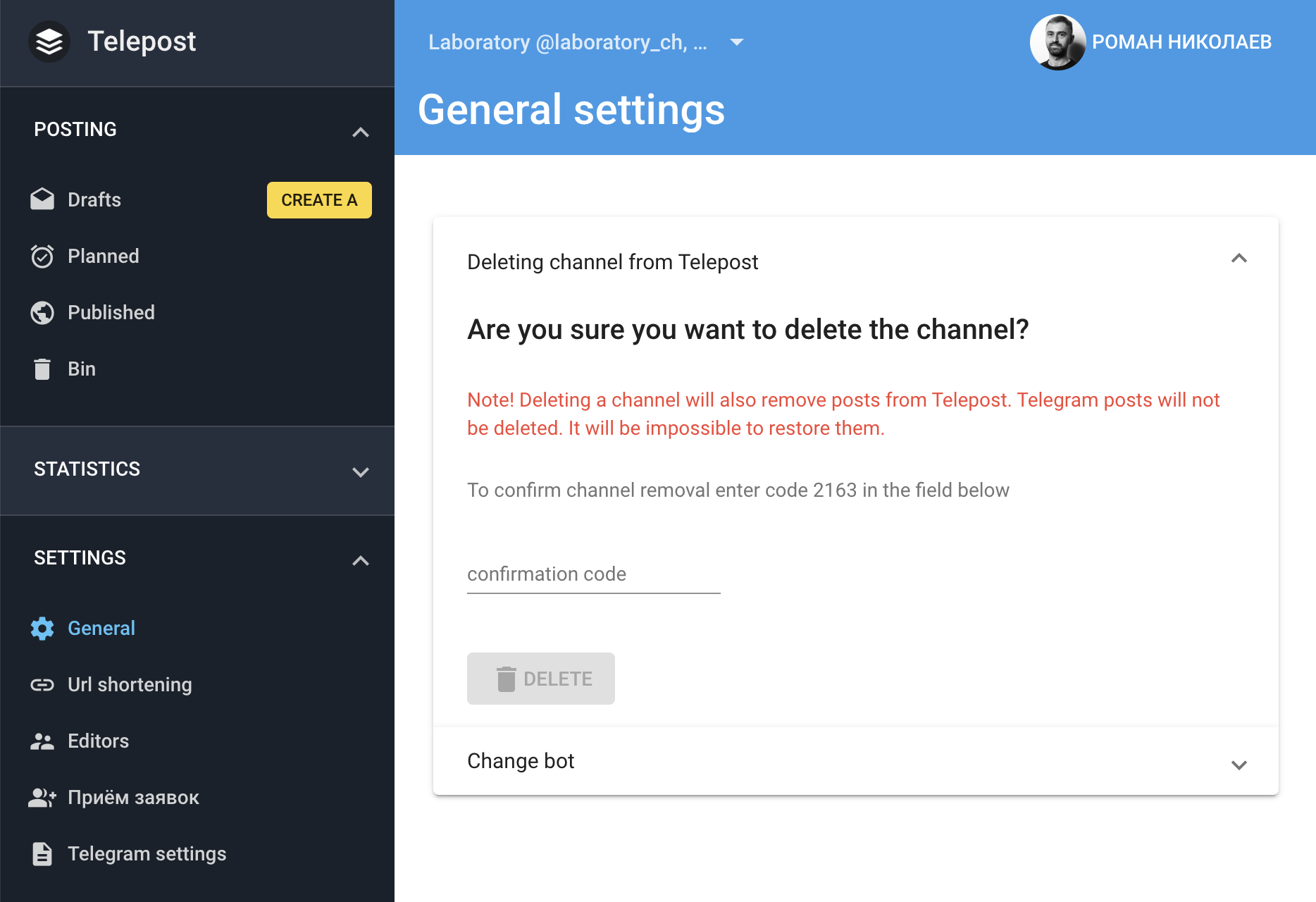Click the Published globe icon
1316x902 pixels.
pos(42,312)
